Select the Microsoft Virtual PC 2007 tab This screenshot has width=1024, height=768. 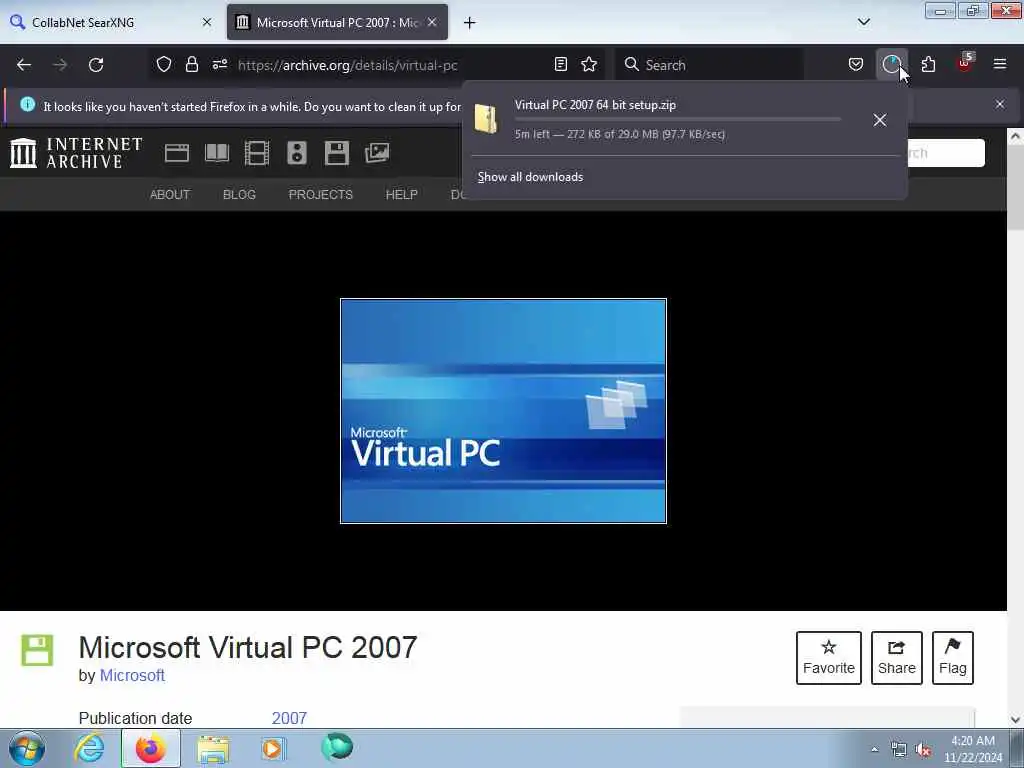pos(337,22)
